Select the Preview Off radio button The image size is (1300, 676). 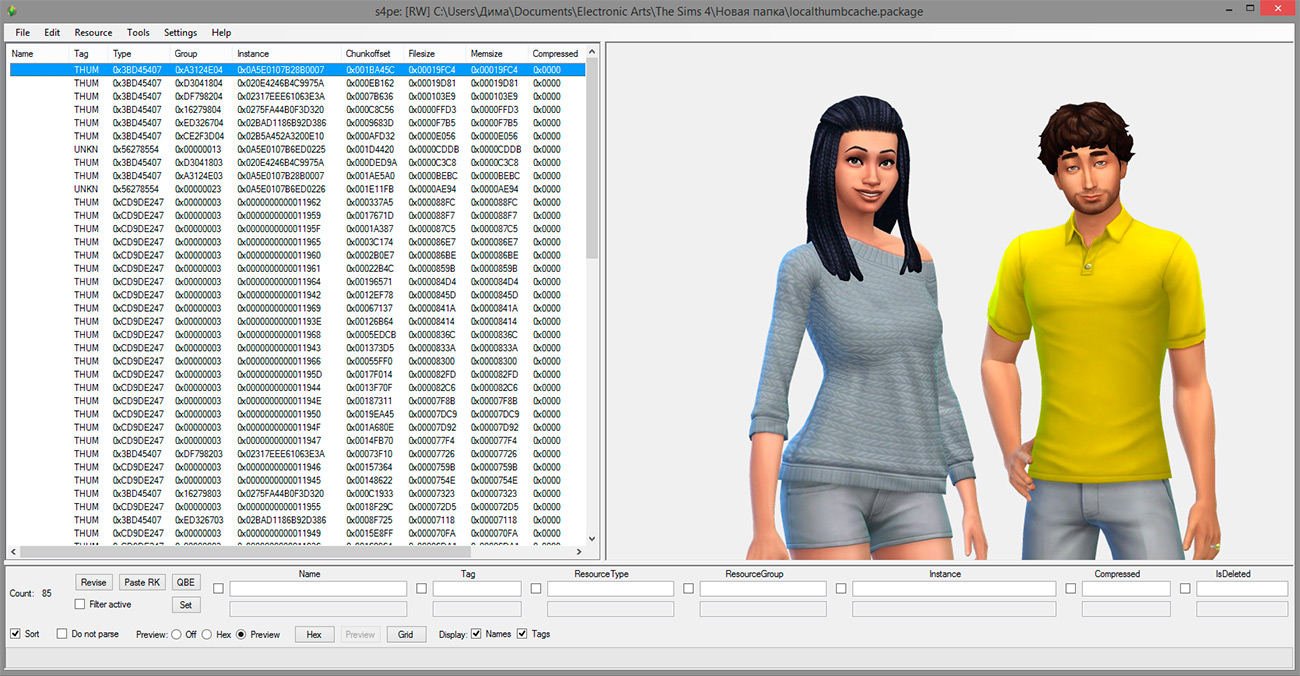177,635
